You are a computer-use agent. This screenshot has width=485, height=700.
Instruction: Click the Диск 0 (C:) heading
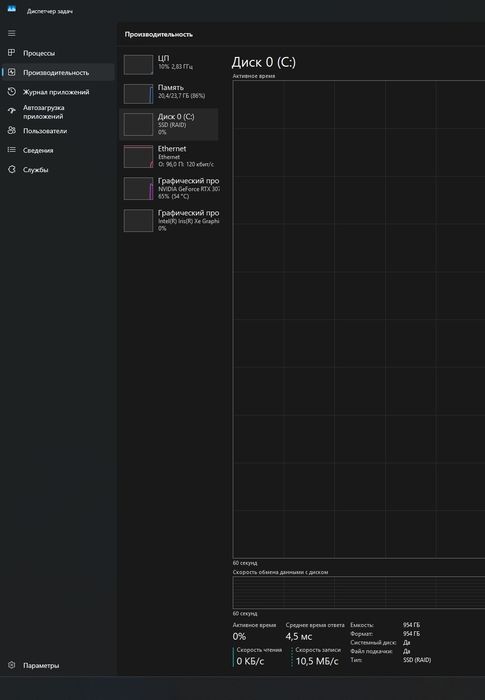click(x=263, y=62)
